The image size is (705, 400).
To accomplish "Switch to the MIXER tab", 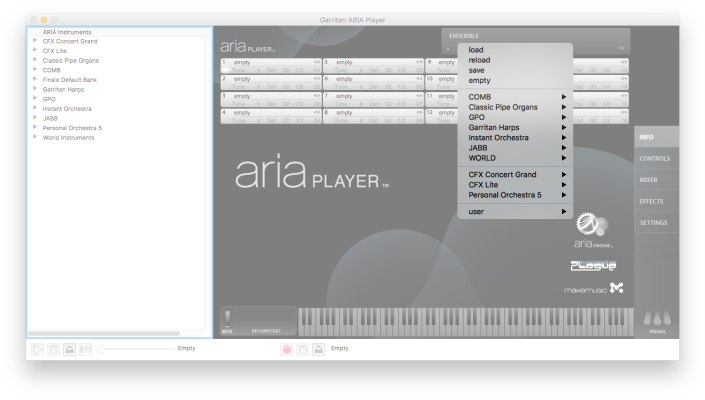I will pos(656,180).
